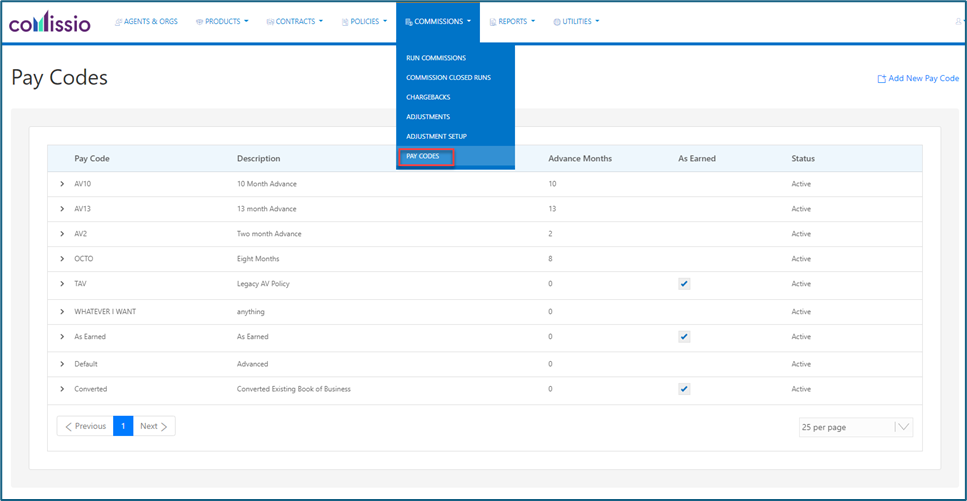The width and height of the screenshot is (967, 501).
Task: Sort by the Status column header
Action: (803, 159)
